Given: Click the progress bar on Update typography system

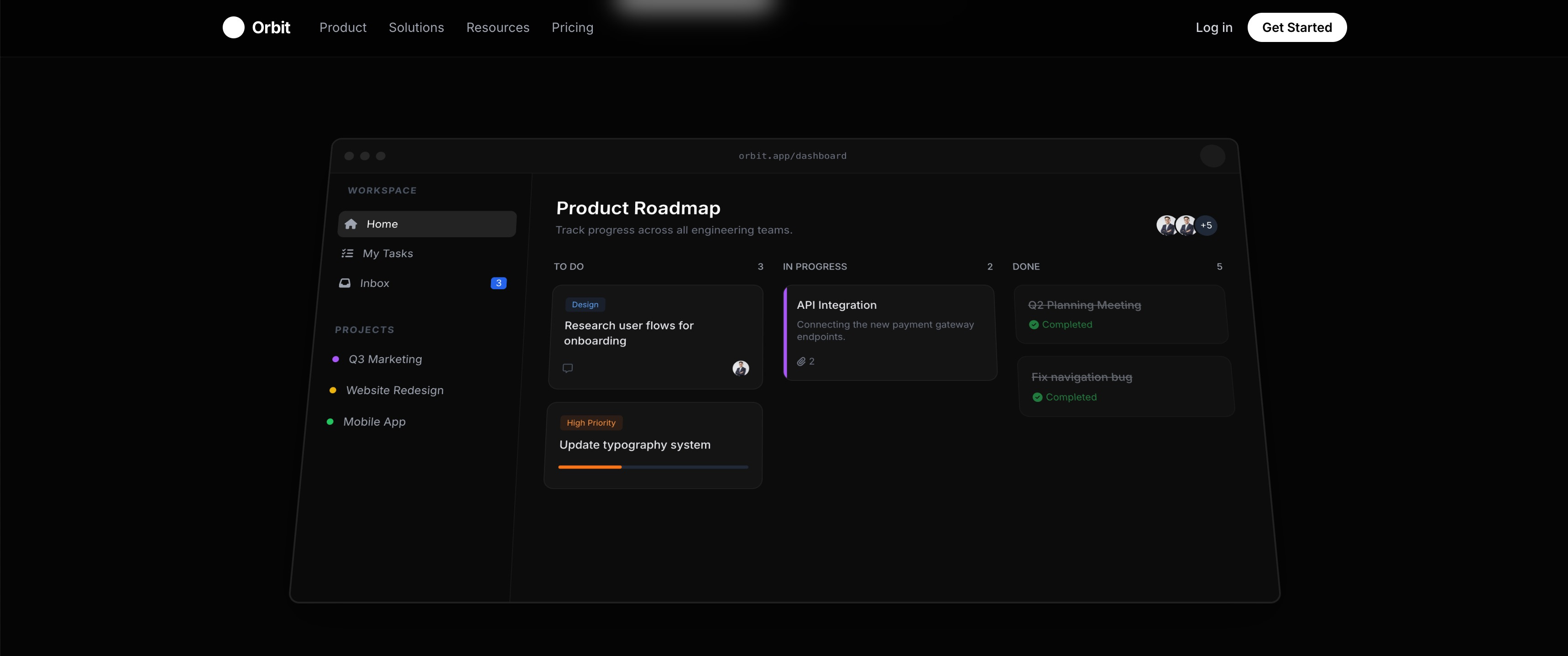Looking at the screenshot, I should pos(653,467).
